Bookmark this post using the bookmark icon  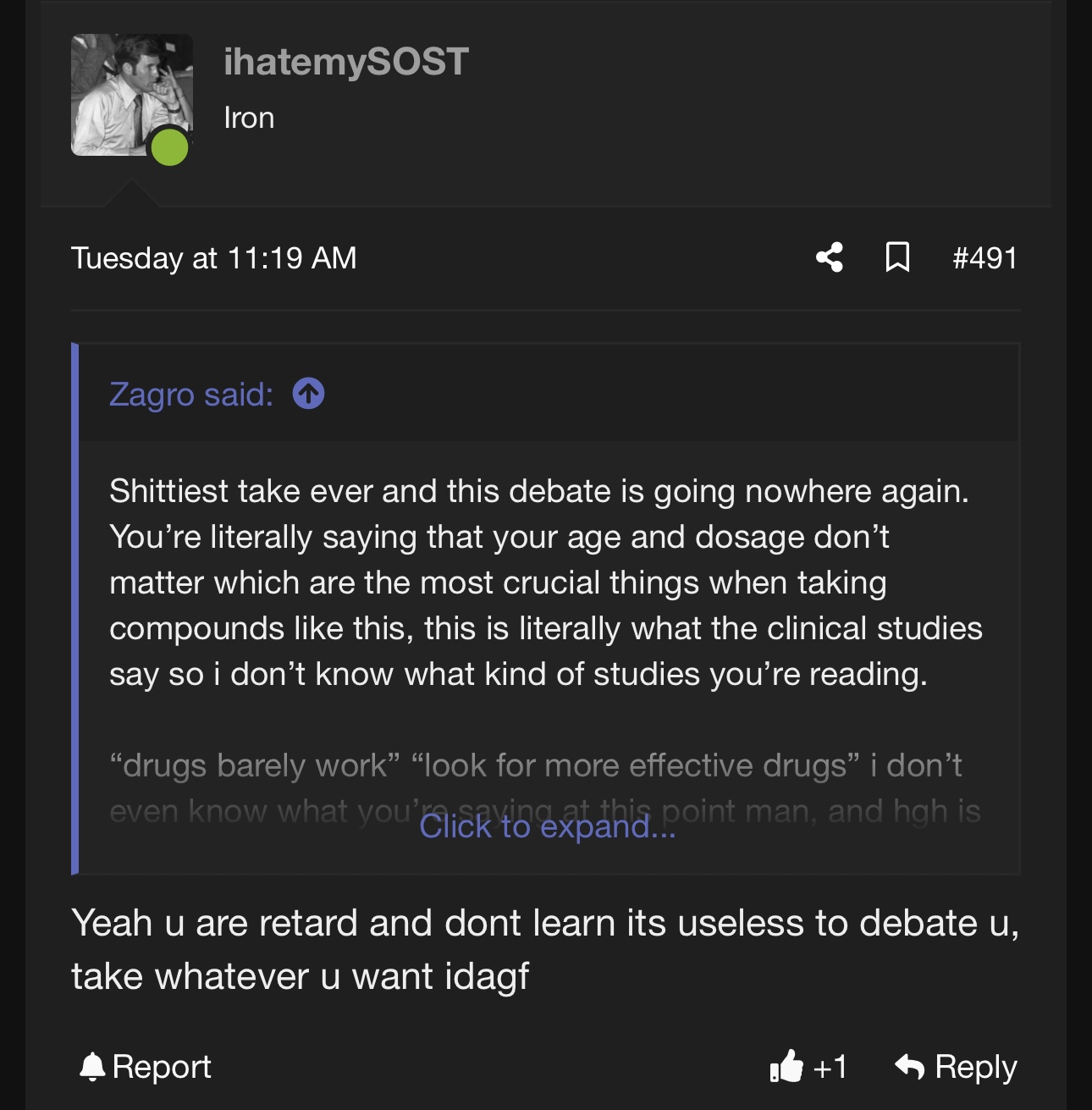[x=897, y=257]
